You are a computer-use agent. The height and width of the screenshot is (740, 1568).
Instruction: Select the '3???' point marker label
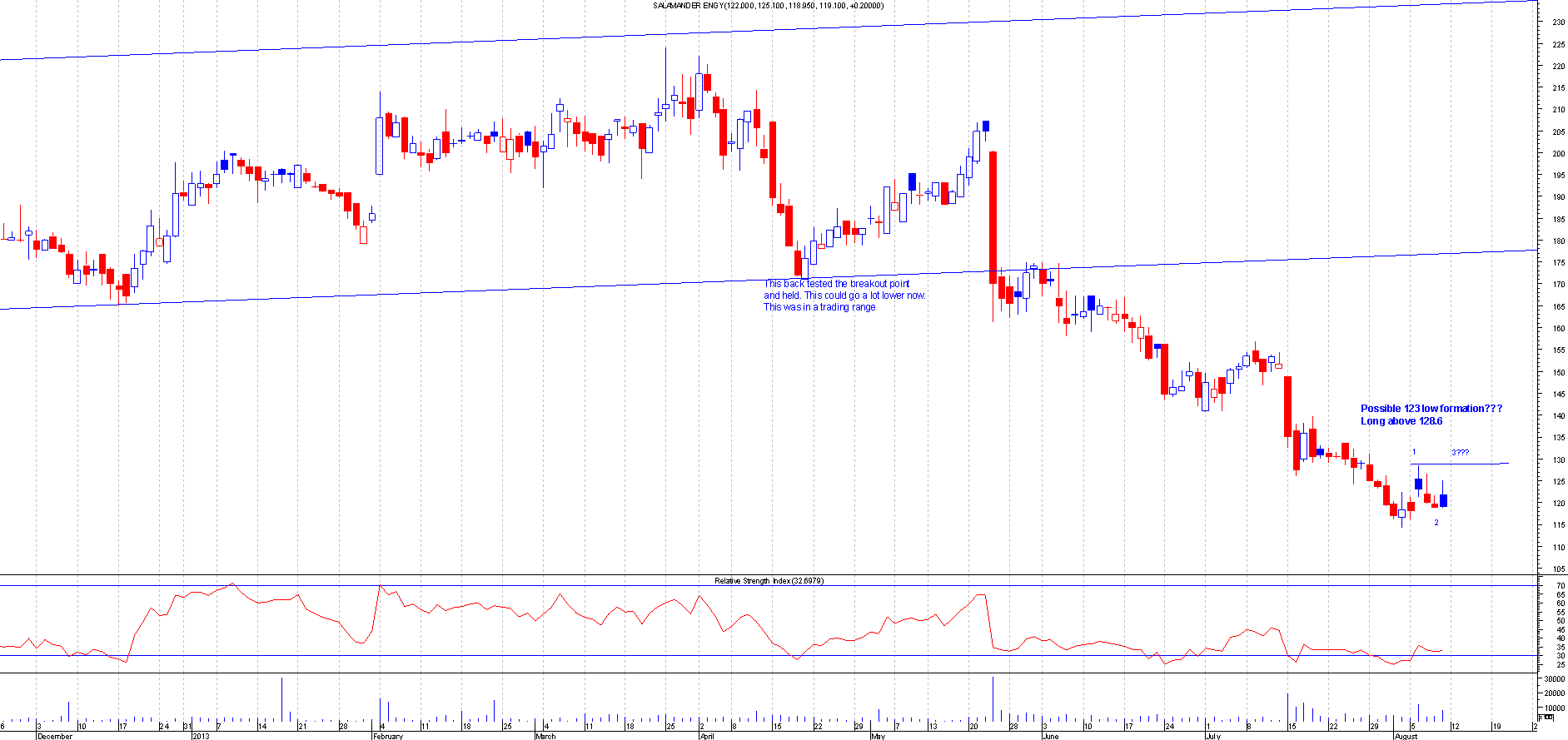[1460, 453]
